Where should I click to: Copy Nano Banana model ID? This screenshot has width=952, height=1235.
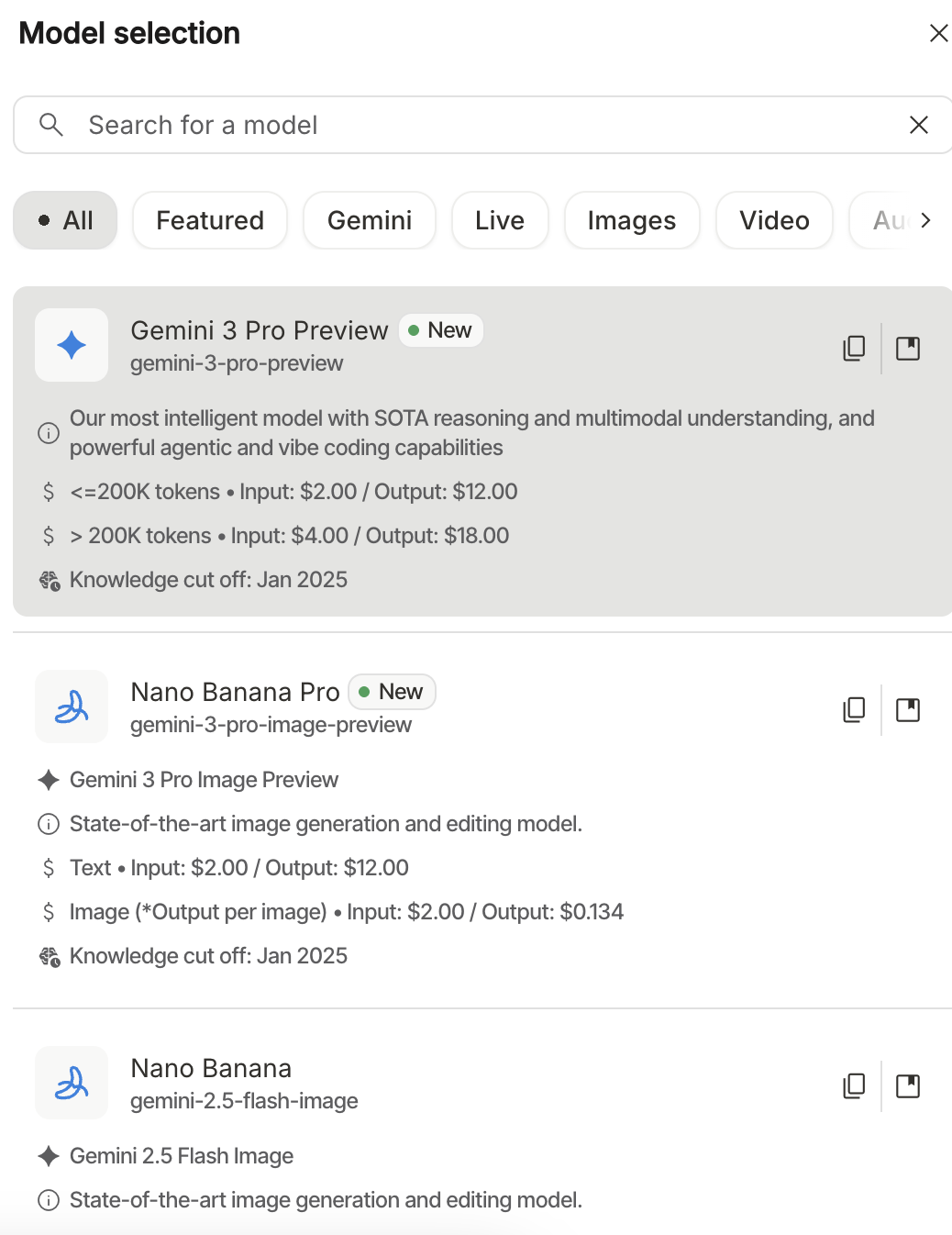(854, 1086)
